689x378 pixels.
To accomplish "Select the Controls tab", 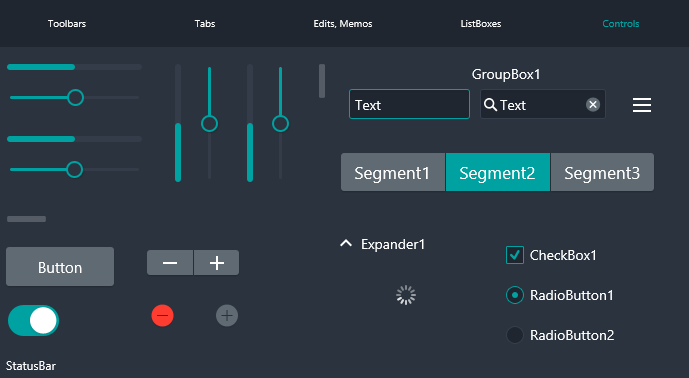I will pos(620,24).
